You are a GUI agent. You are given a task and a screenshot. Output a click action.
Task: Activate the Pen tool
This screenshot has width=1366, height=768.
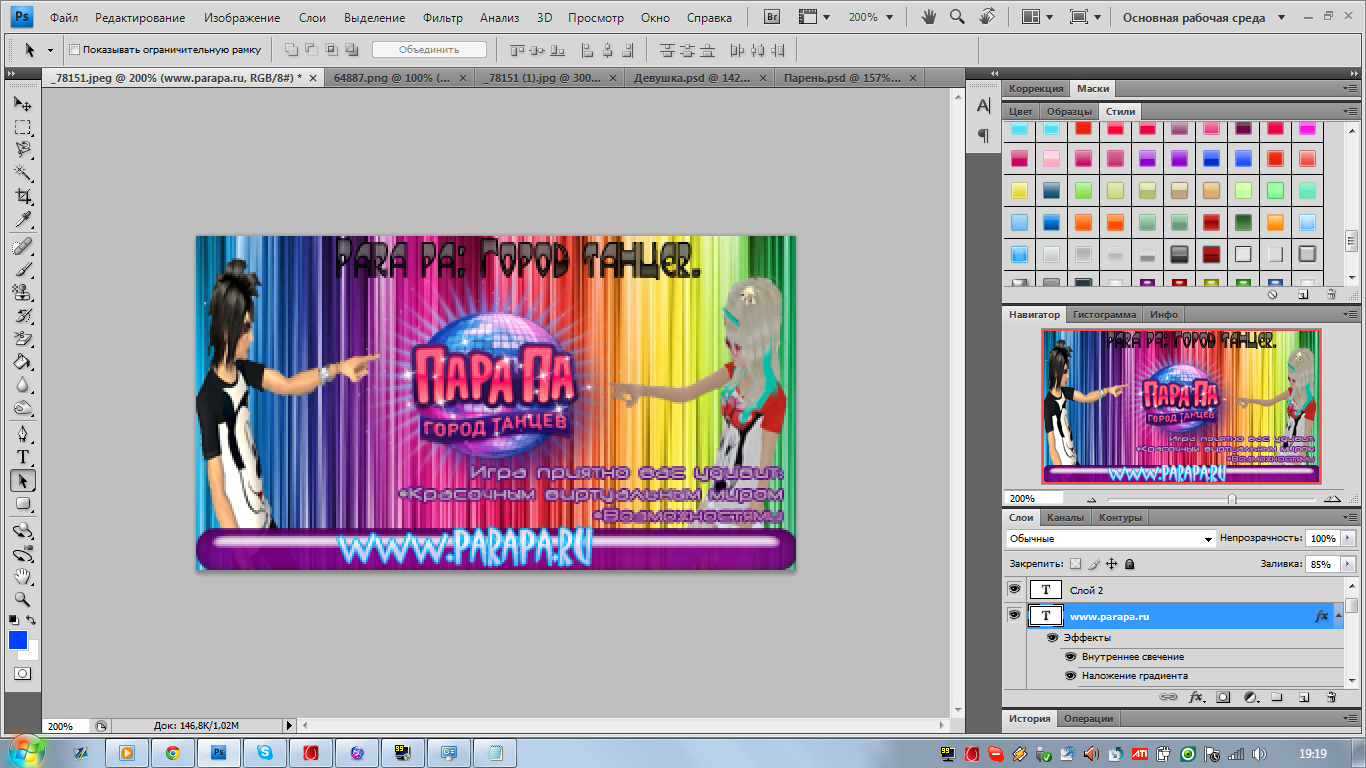23,434
